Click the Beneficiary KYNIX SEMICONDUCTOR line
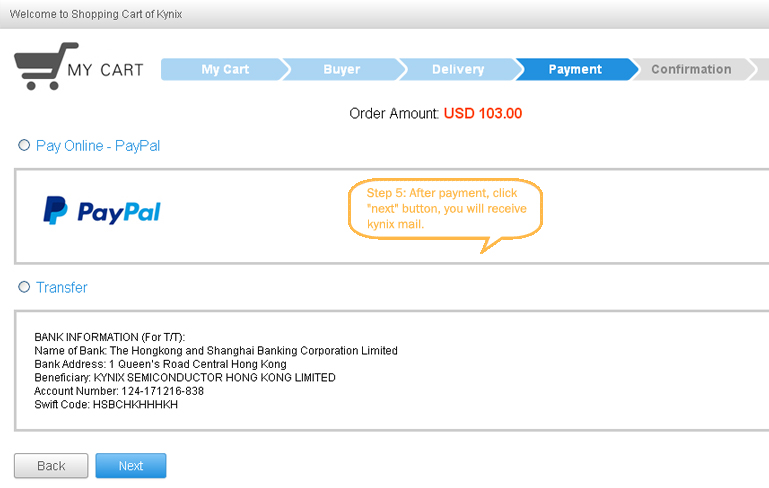 pos(185,378)
